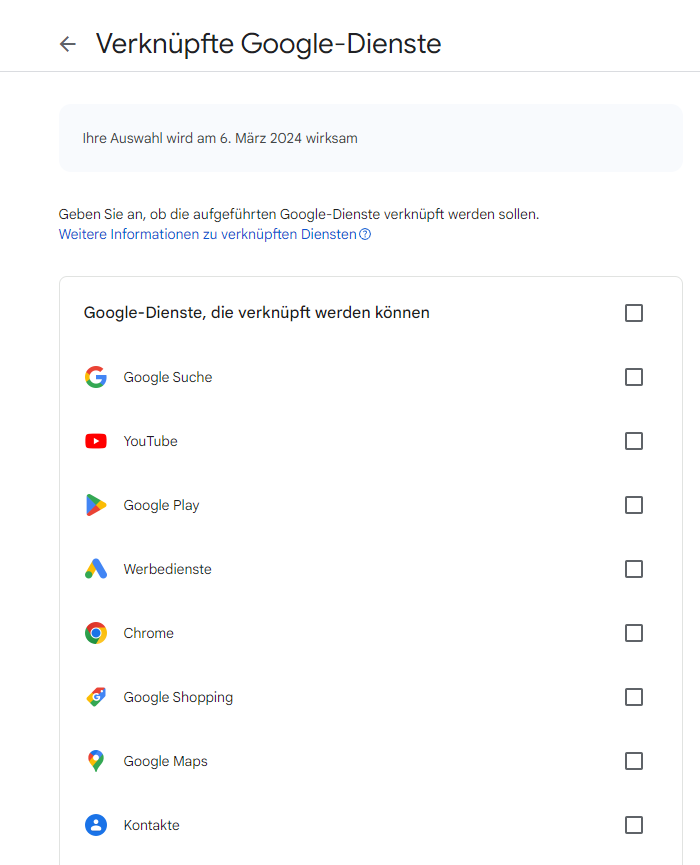Click the Google Maps pin icon
Image resolution: width=700 pixels, height=865 pixels.
click(x=96, y=761)
